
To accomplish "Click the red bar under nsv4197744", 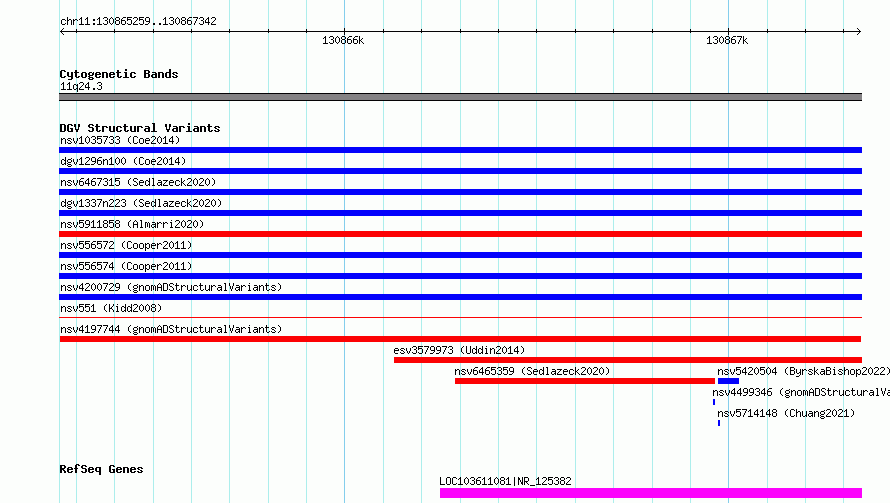I will coord(460,339).
